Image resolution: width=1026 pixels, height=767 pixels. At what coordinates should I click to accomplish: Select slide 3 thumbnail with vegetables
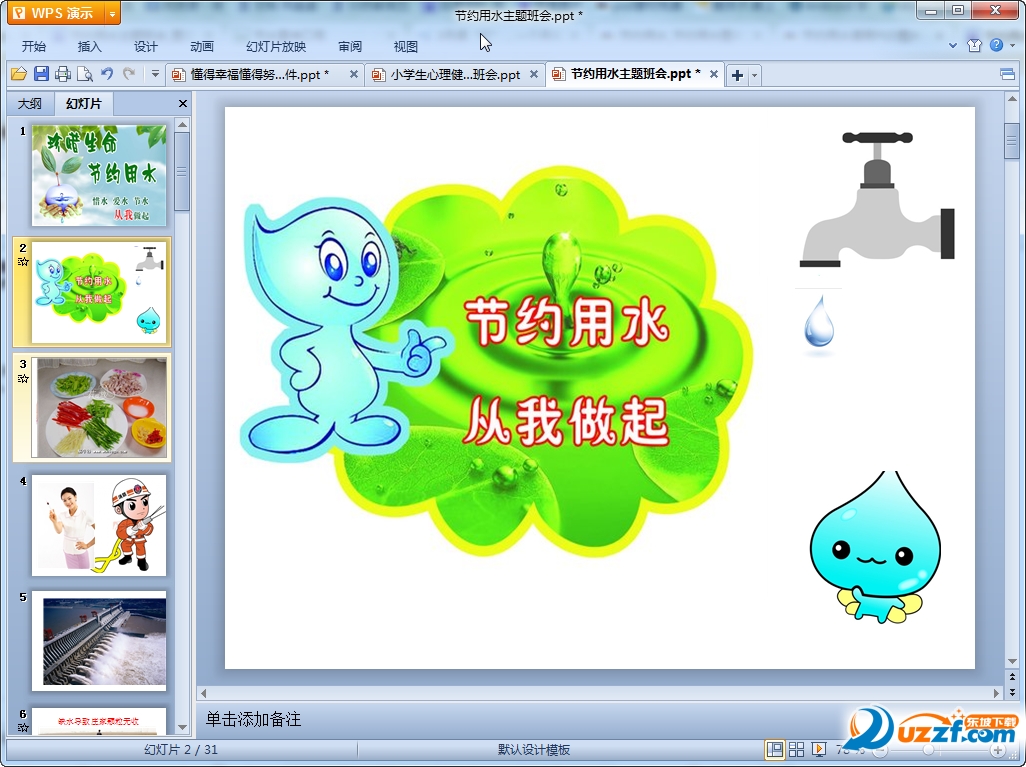click(x=99, y=408)
